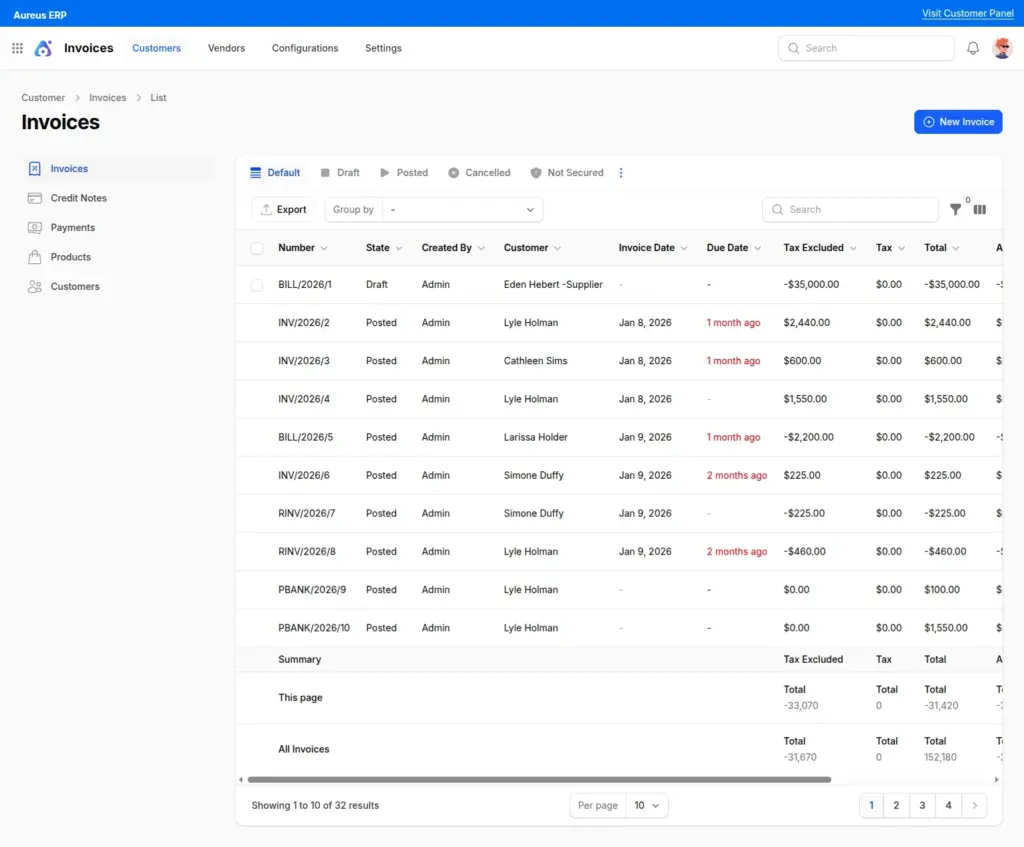Open the three-dot more tabs menu
Screen dimensions: 1024x847
pyautogui.click(x=621, y=173)
